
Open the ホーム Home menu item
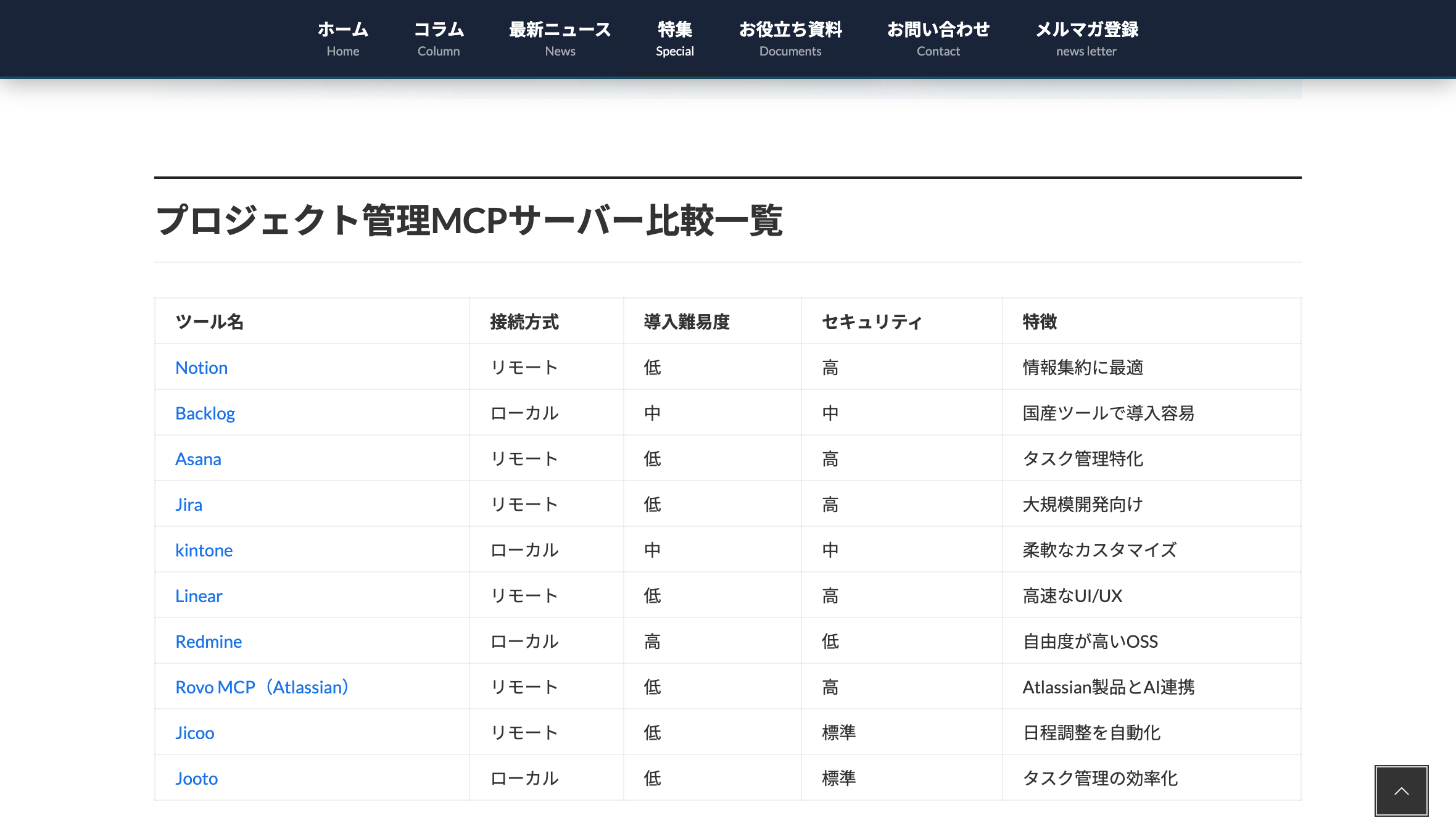pyautogui.click(x=343, y=39)
